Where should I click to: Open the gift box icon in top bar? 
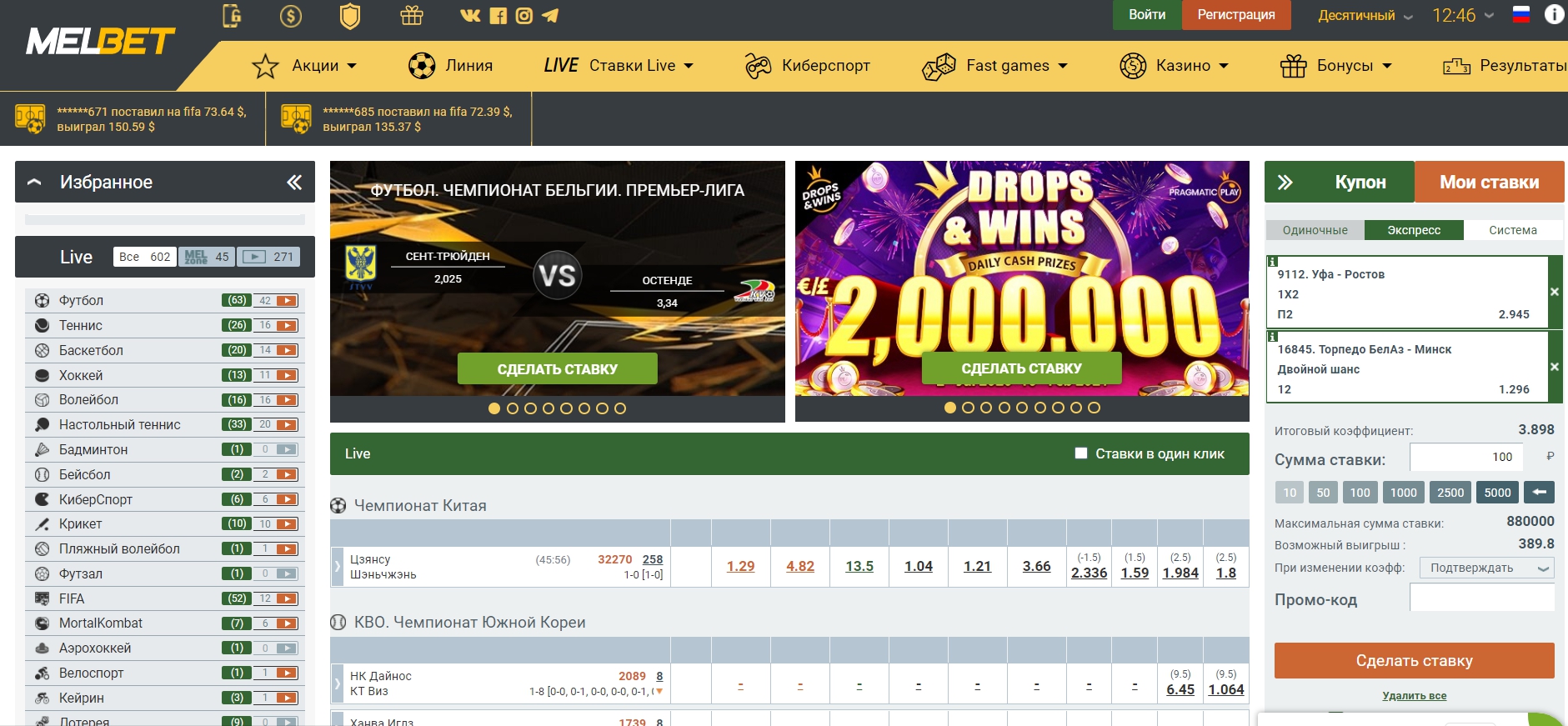coord(412,16)
